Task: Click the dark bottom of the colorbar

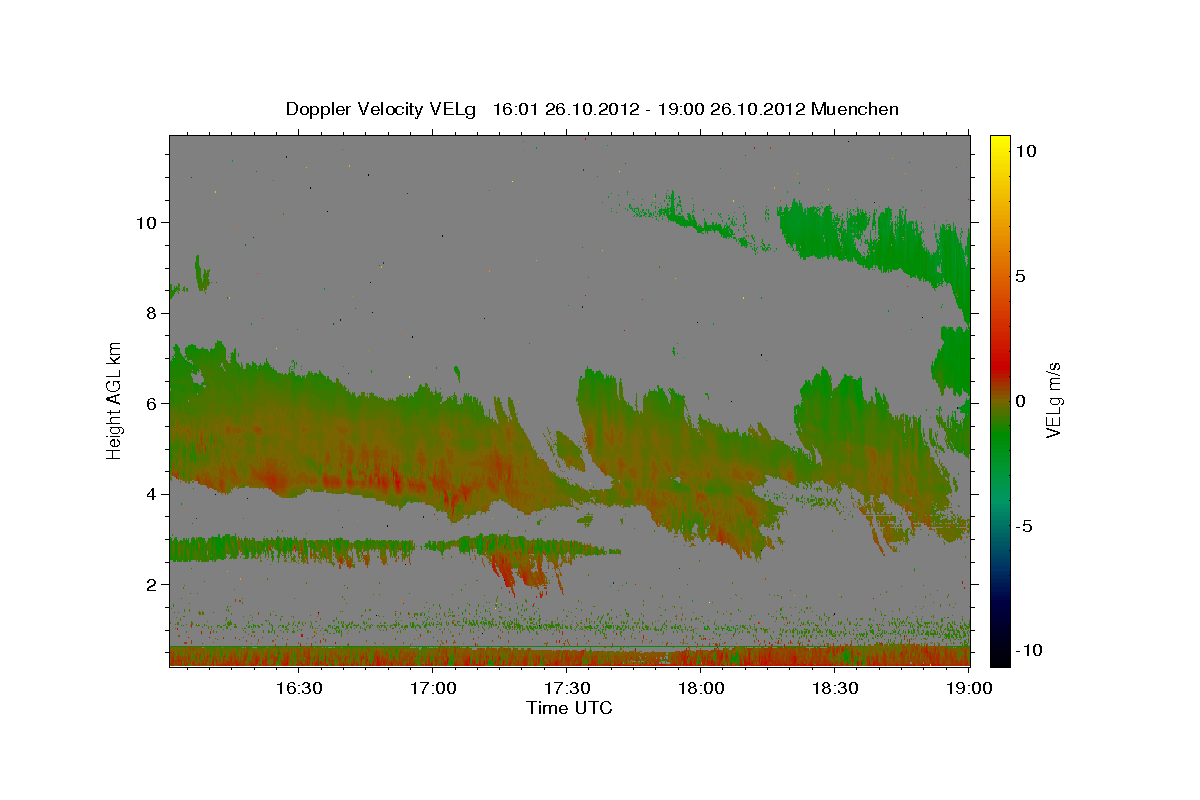Action: click(999, 655)
